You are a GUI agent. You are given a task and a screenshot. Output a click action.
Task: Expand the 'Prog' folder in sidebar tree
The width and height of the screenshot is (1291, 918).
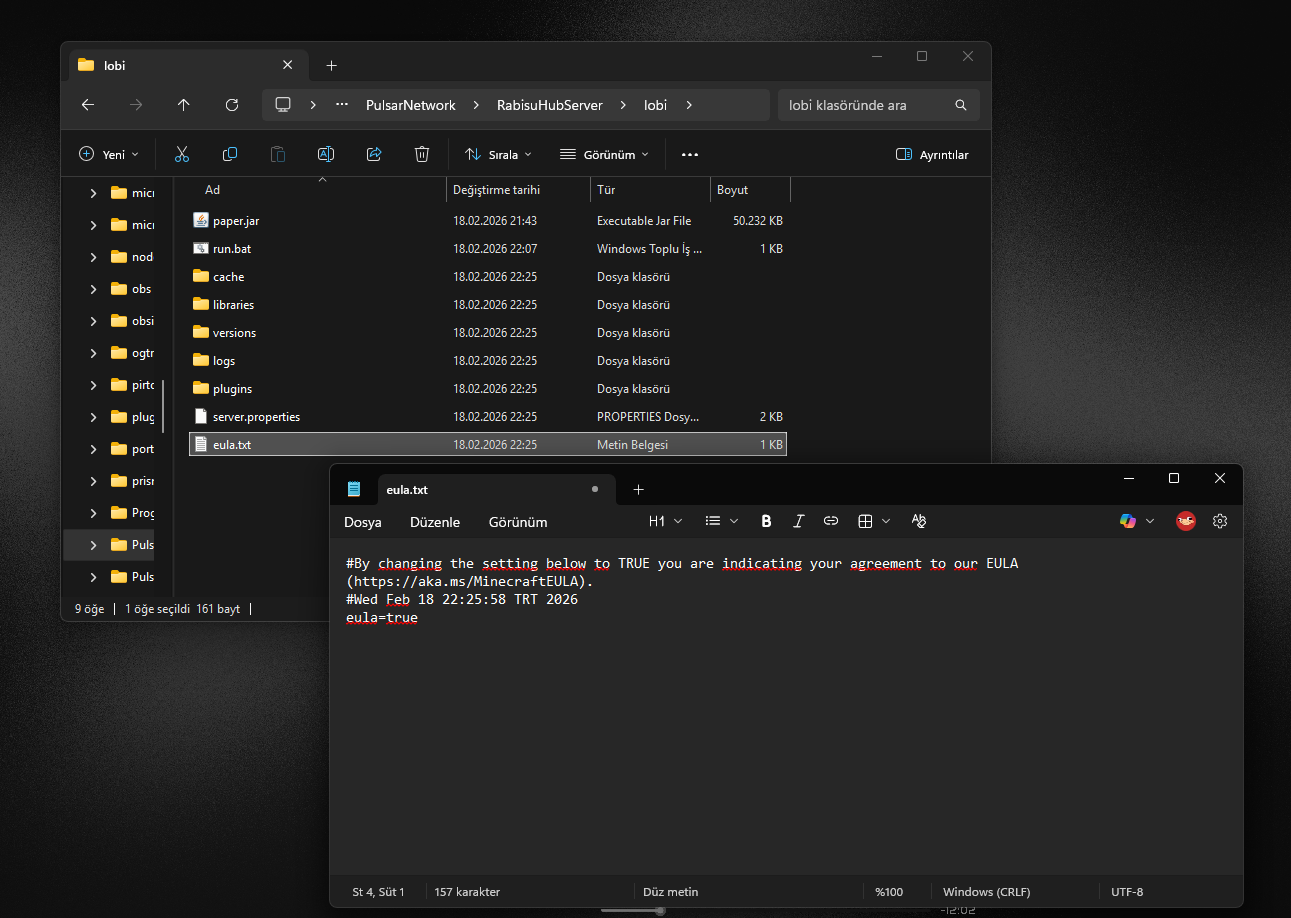coord(94,513)
